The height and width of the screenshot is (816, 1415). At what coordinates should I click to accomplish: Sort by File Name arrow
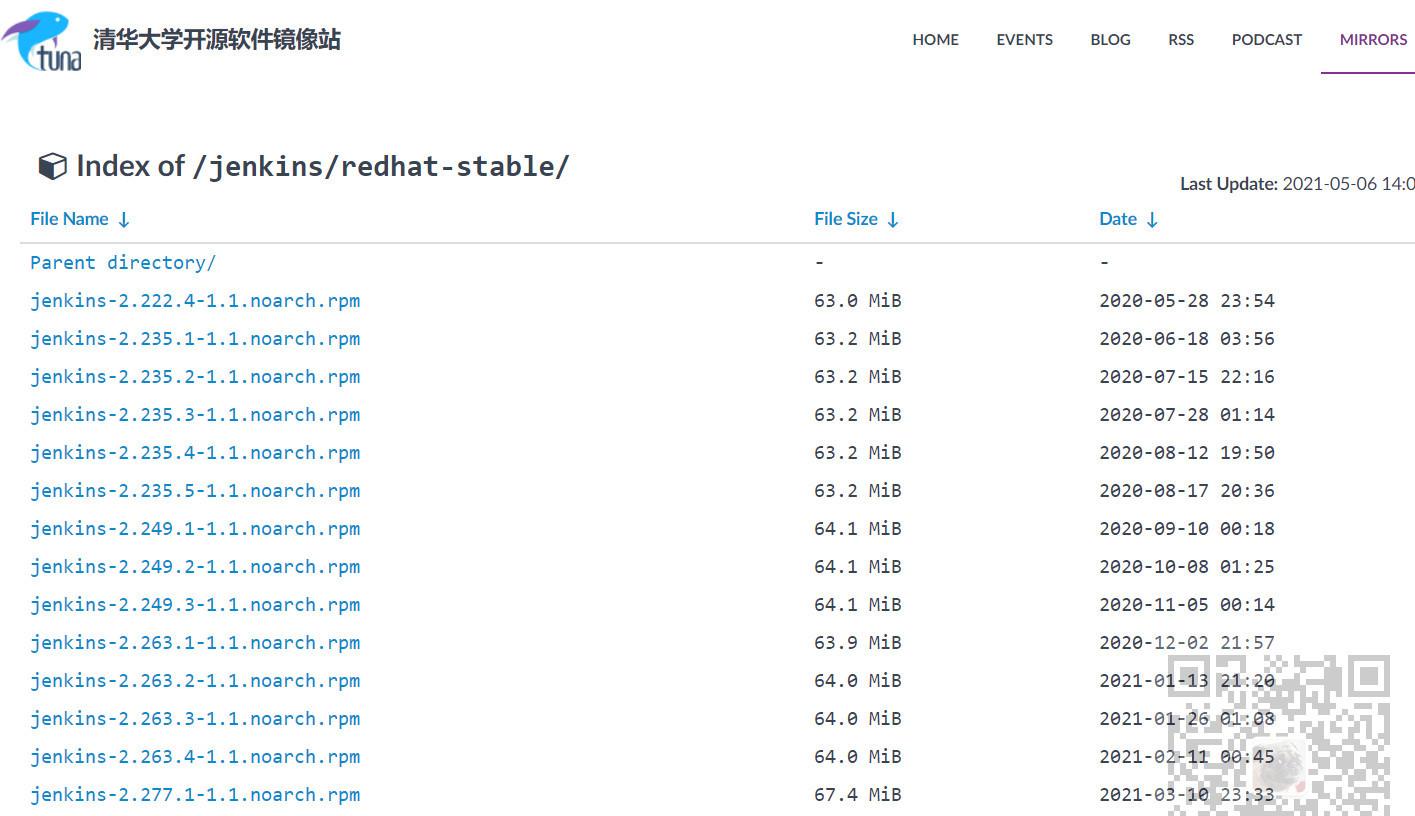click(x=124, y=219)
